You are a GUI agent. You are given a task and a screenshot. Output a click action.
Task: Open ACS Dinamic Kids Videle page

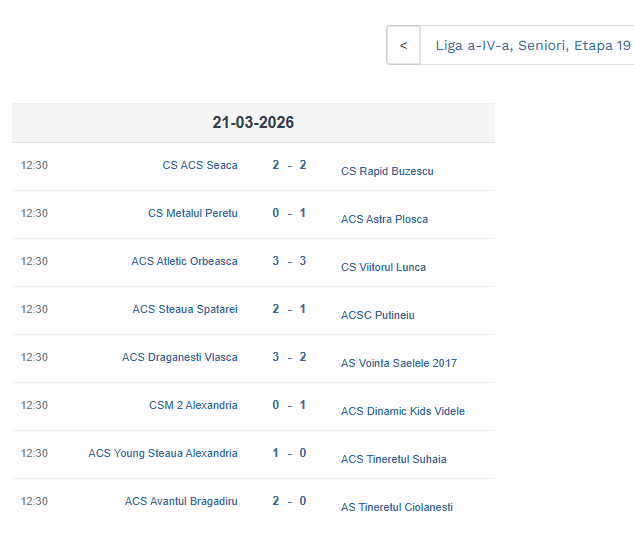[402, 411]
